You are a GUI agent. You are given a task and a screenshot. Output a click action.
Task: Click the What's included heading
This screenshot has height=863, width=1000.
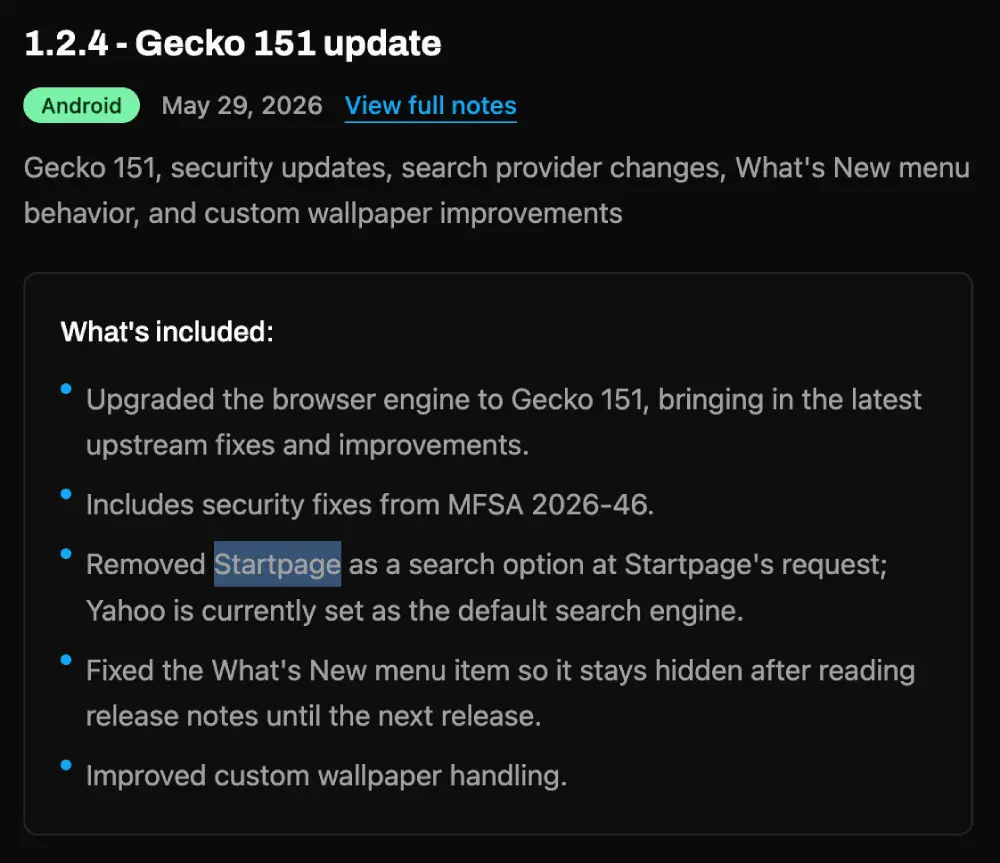coord(167,332)
